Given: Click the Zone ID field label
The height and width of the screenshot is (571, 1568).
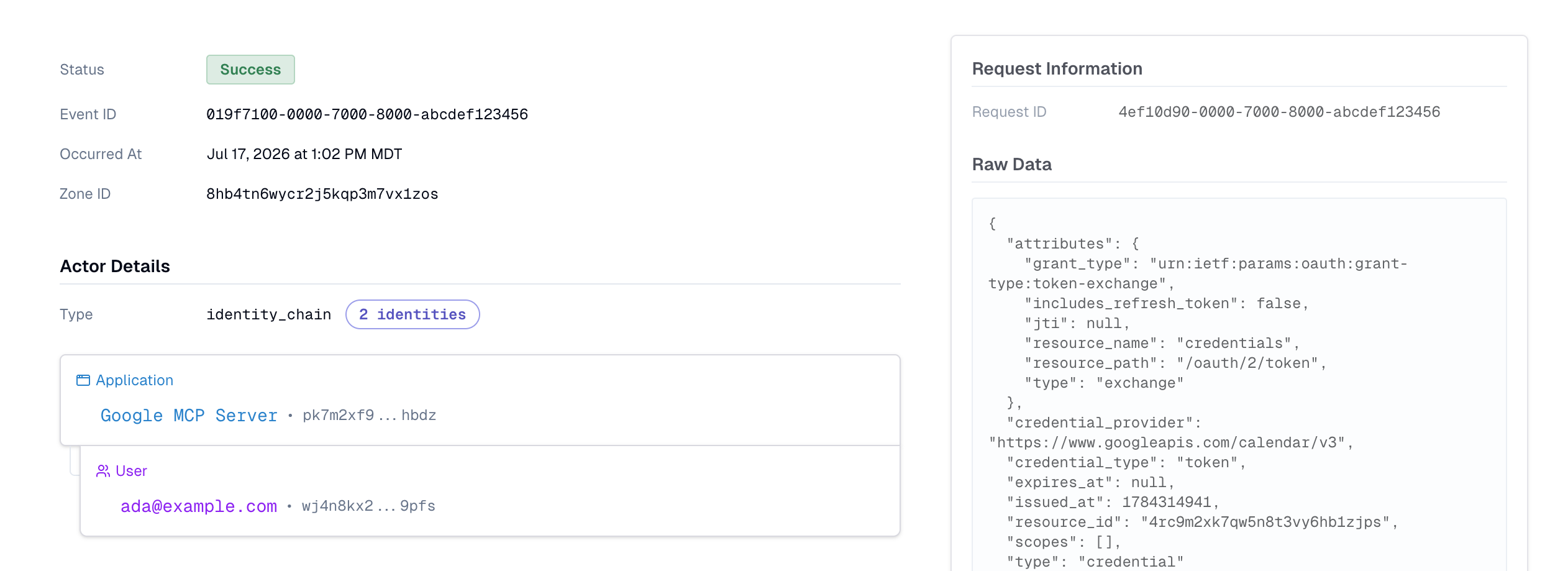Looking at the screenshot, I should [x=85, y=194].
